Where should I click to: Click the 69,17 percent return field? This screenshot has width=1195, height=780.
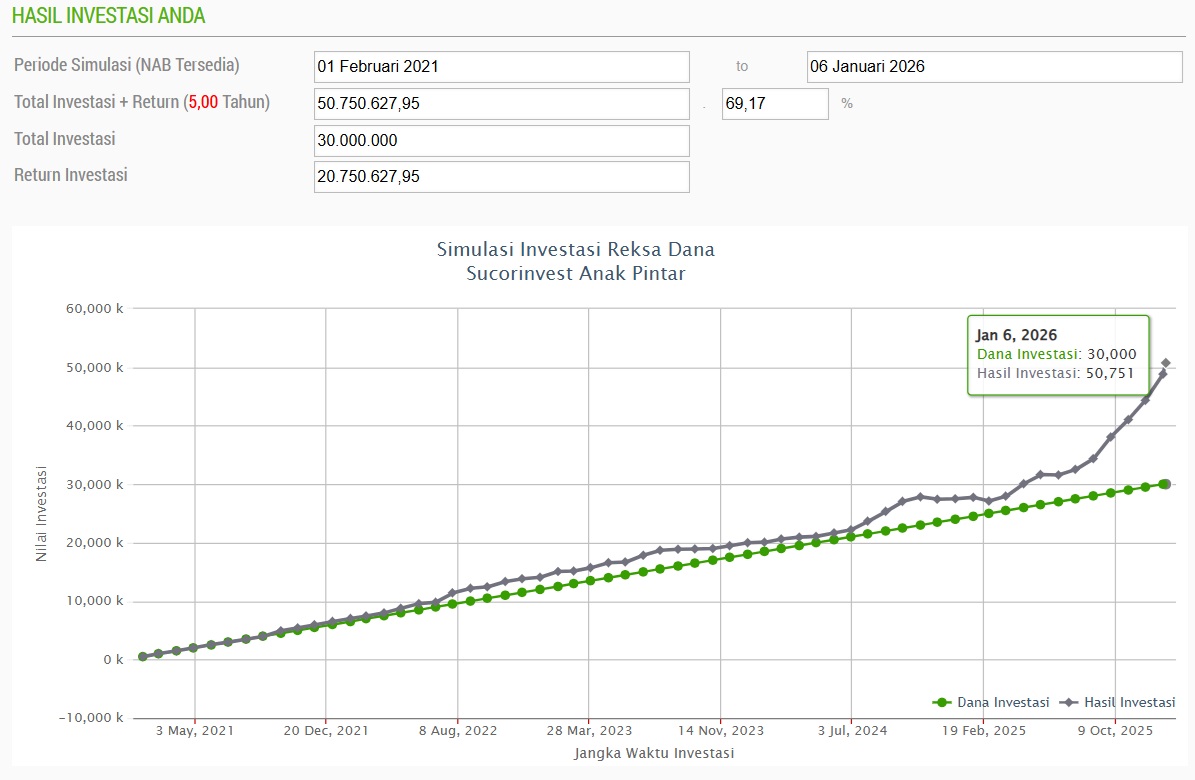775,104
